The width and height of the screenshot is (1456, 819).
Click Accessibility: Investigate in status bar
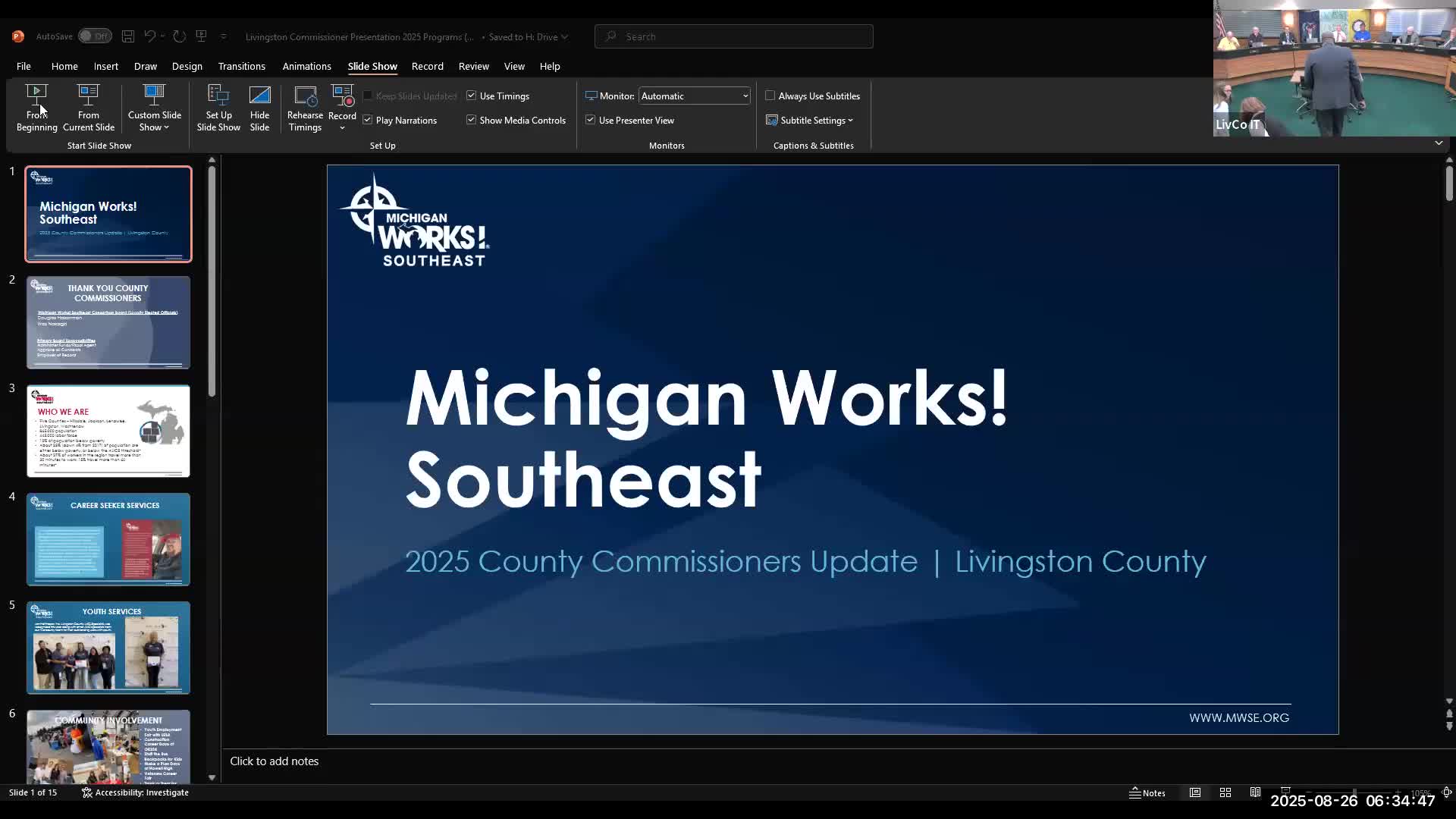135,792
